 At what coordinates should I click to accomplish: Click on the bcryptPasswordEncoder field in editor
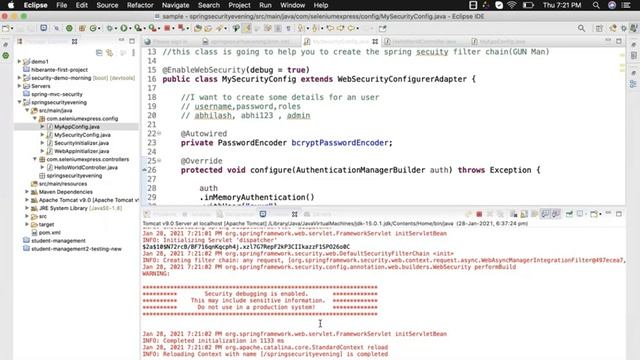pos(340,142)
